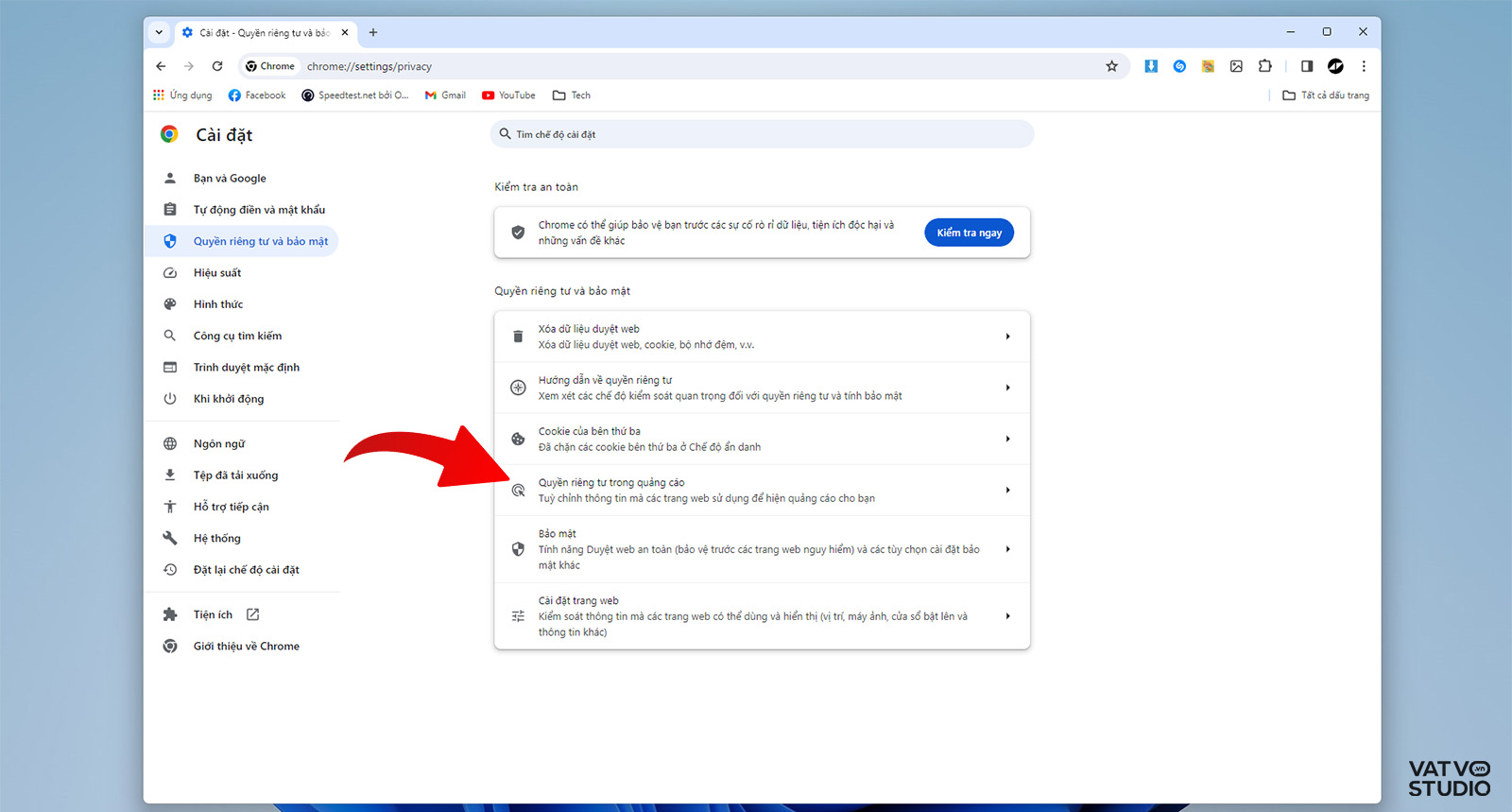Screen dimensions: 1512x812
Task: Click the arrow beside Xóa dữ liệu duyệt web
Action: click(x=1008, y=337)
